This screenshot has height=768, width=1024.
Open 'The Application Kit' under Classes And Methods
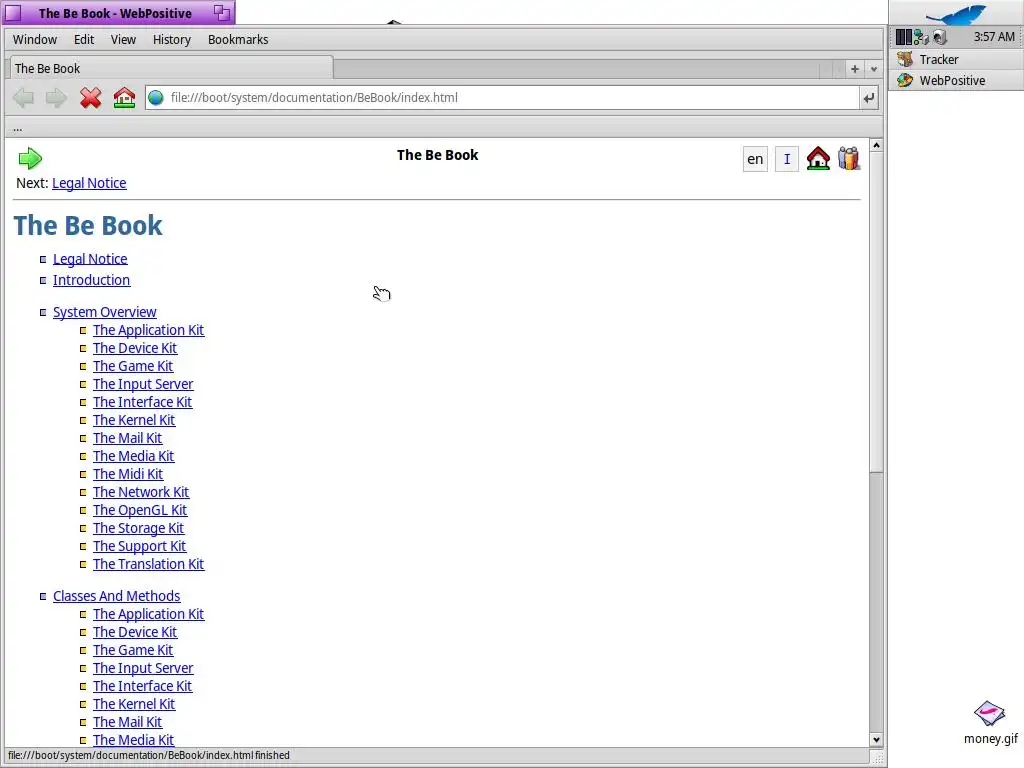click(148, 615)
